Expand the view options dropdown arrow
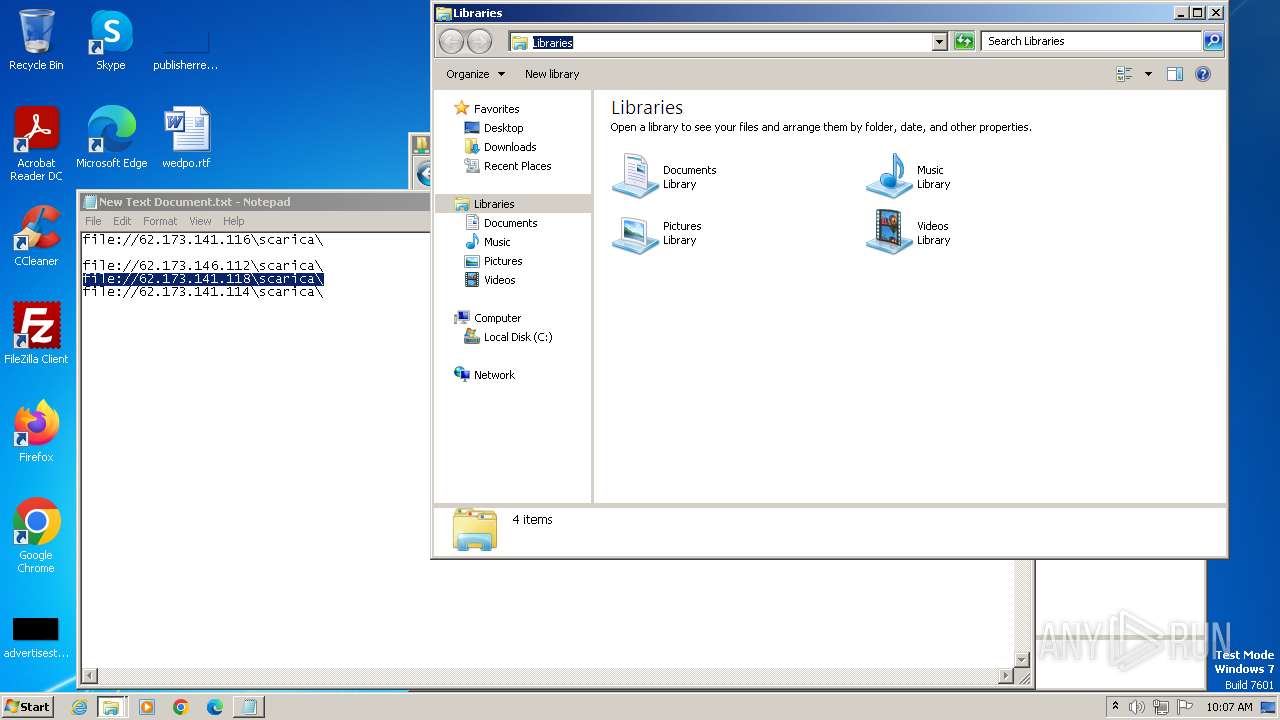Image resolution: width=1280 pixels, height=720 pixels. click(x=1148, y=74)
